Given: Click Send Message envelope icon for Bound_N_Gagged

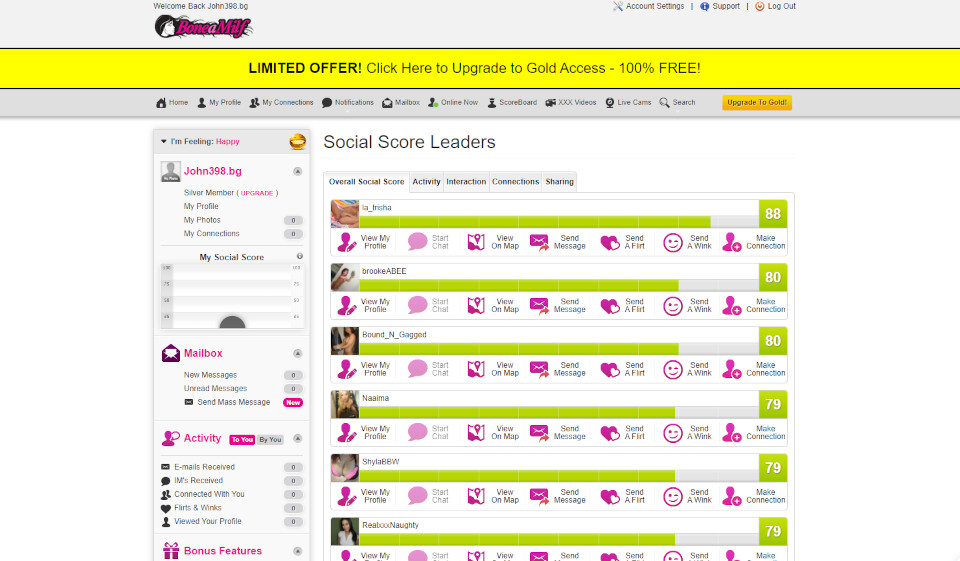Looking at the screenshot, I should coord(539,369).
